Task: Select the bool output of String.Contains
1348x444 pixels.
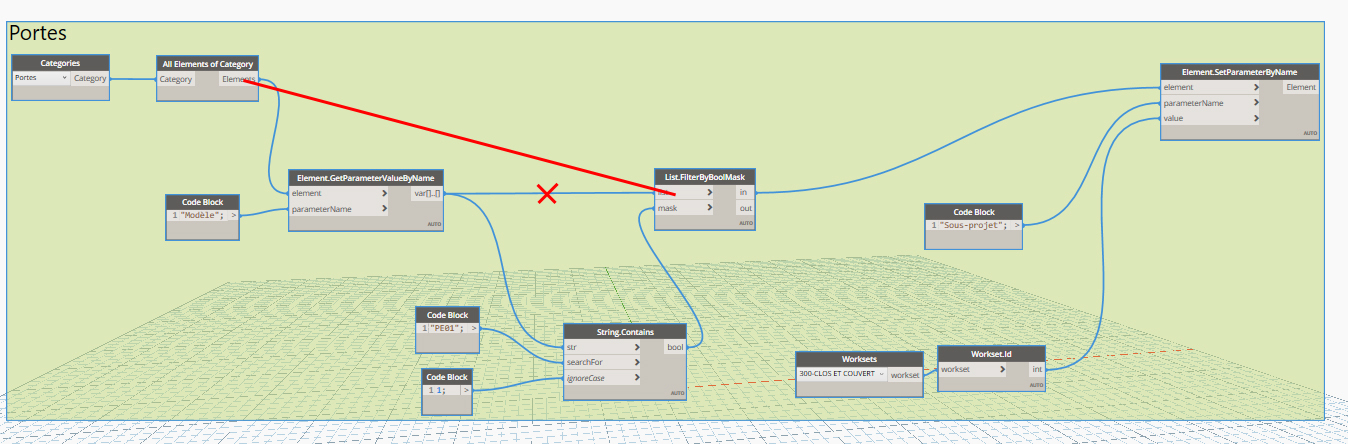Action: (675, 347)
